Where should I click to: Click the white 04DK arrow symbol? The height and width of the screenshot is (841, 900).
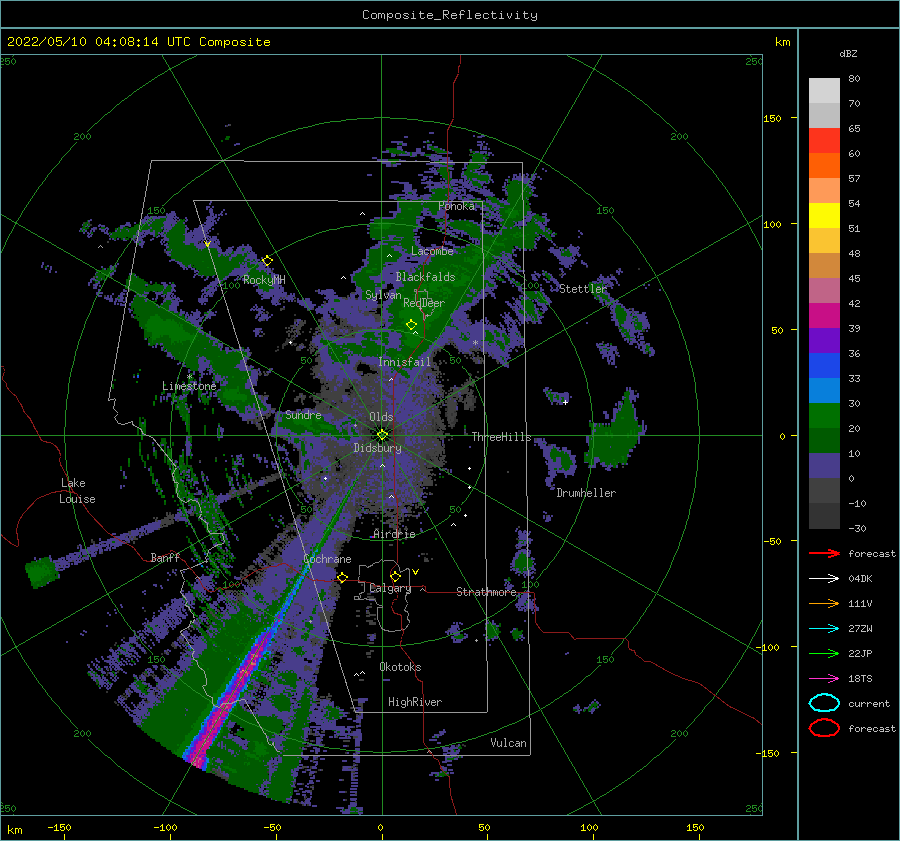[824, 579]
